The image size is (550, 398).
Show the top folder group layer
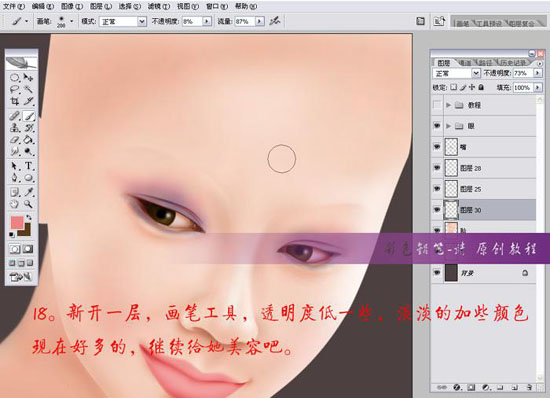tap(437, 105)
